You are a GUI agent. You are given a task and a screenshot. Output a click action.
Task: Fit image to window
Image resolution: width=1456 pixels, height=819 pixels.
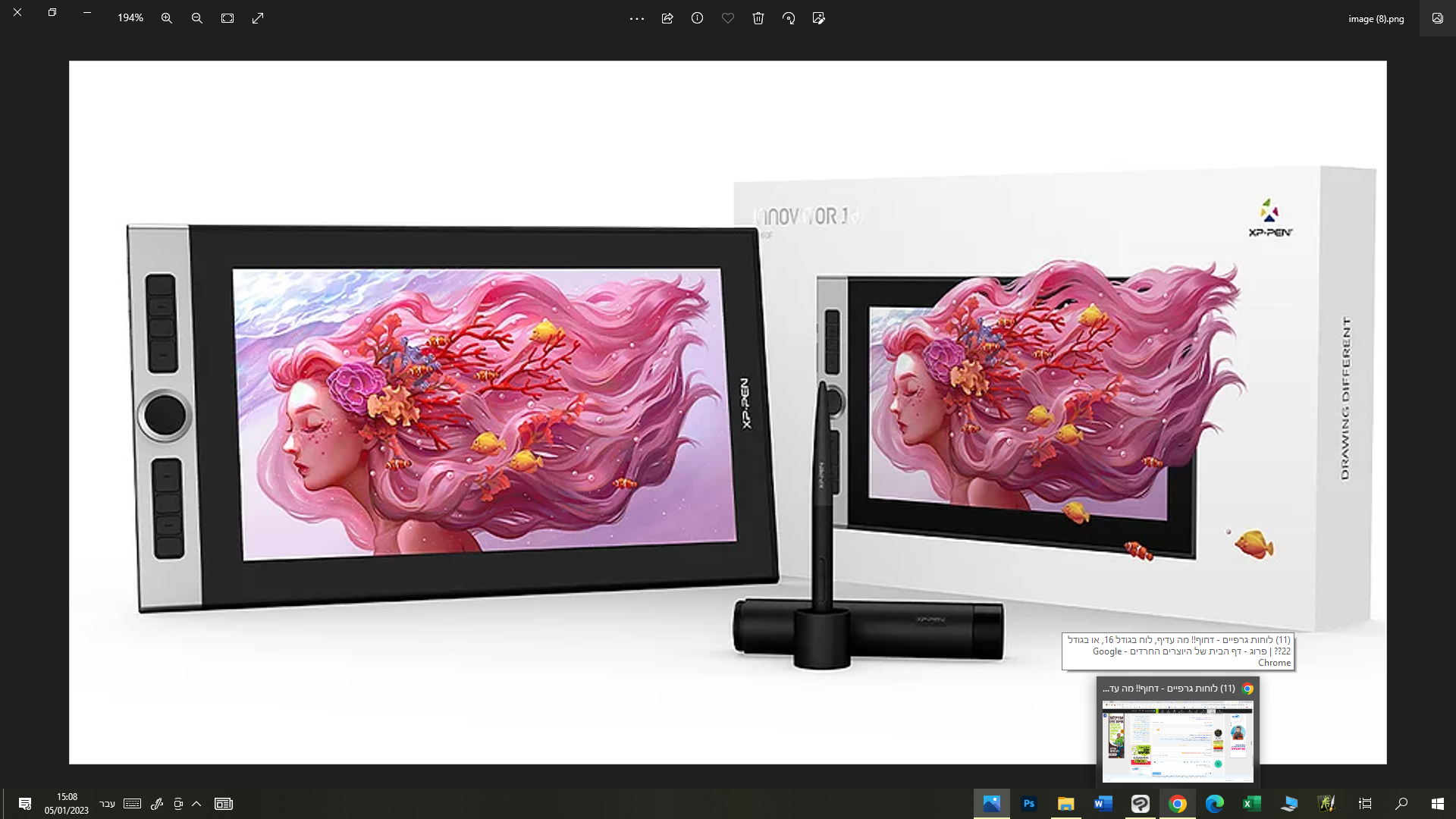(227, 18)
